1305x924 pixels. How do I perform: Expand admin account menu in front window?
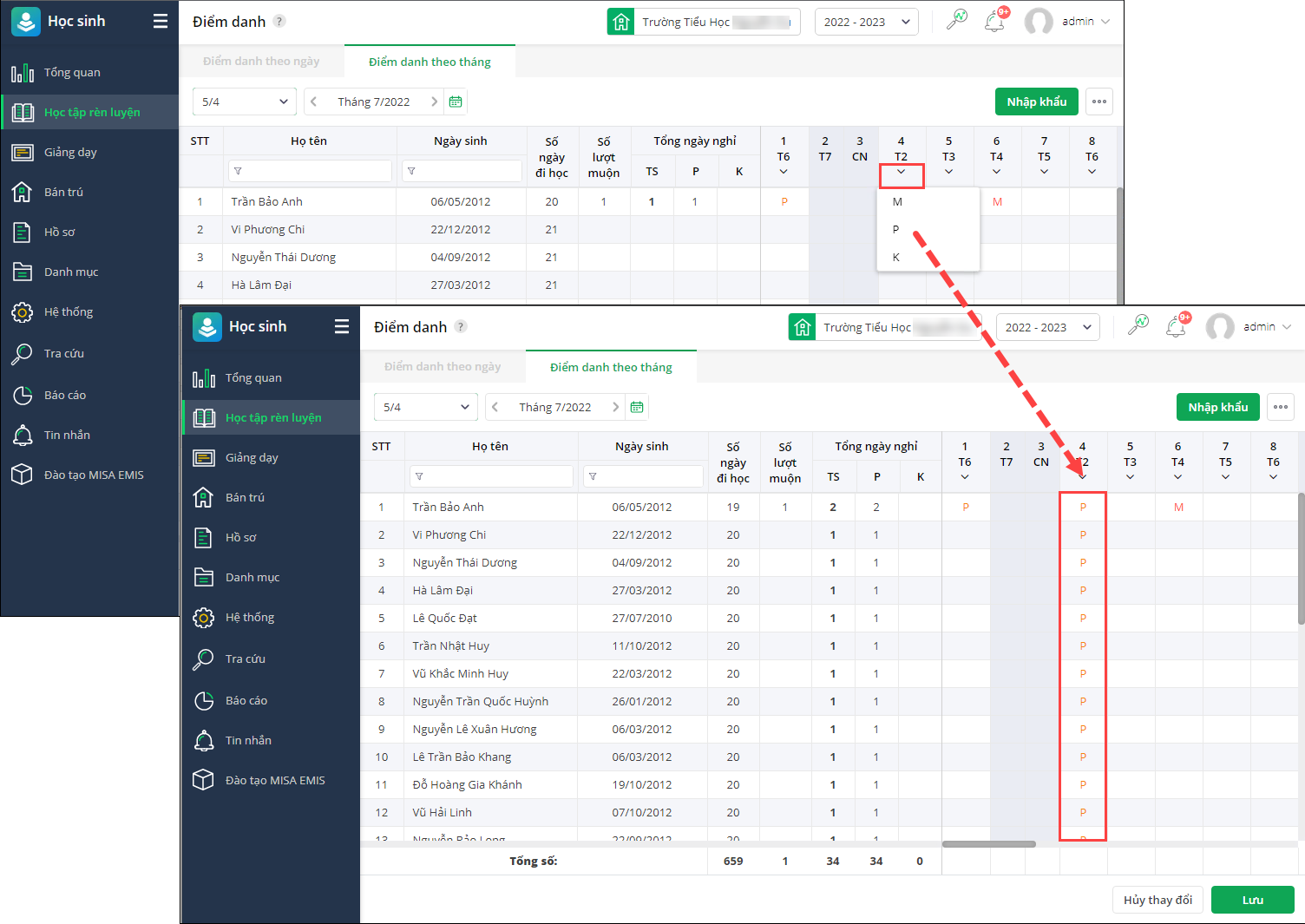click(1287, 327)
